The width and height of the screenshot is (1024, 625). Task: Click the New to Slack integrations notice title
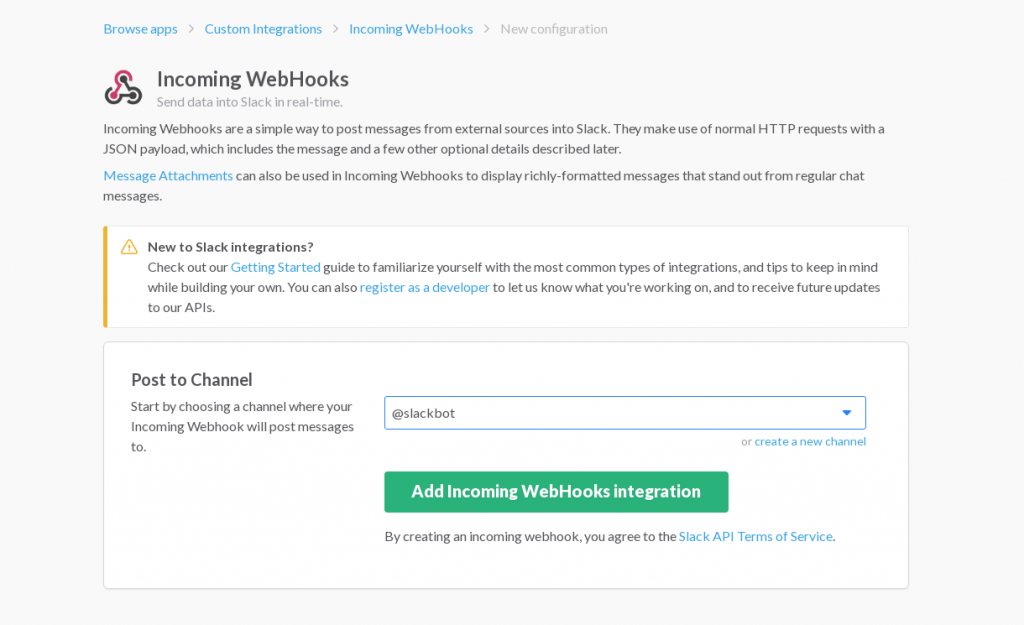pyautogui.click(x=230, y=247)
